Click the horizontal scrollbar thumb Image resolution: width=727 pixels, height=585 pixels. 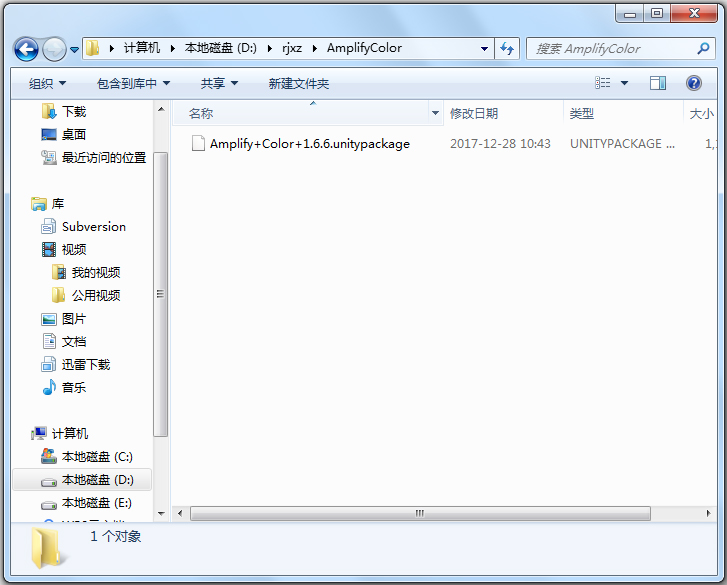tap(420, 513)
